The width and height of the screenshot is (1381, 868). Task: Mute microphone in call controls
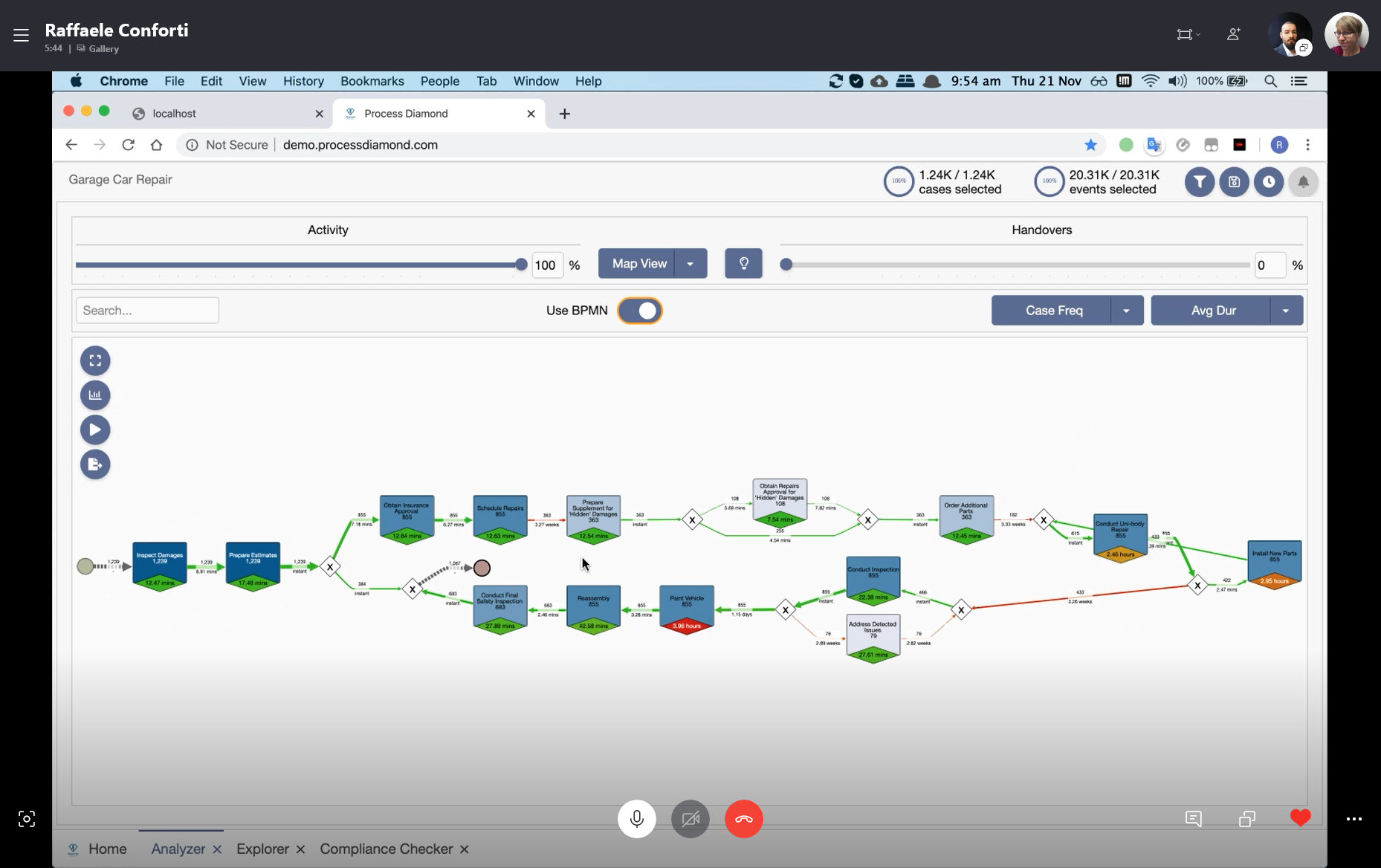point(637,819)
